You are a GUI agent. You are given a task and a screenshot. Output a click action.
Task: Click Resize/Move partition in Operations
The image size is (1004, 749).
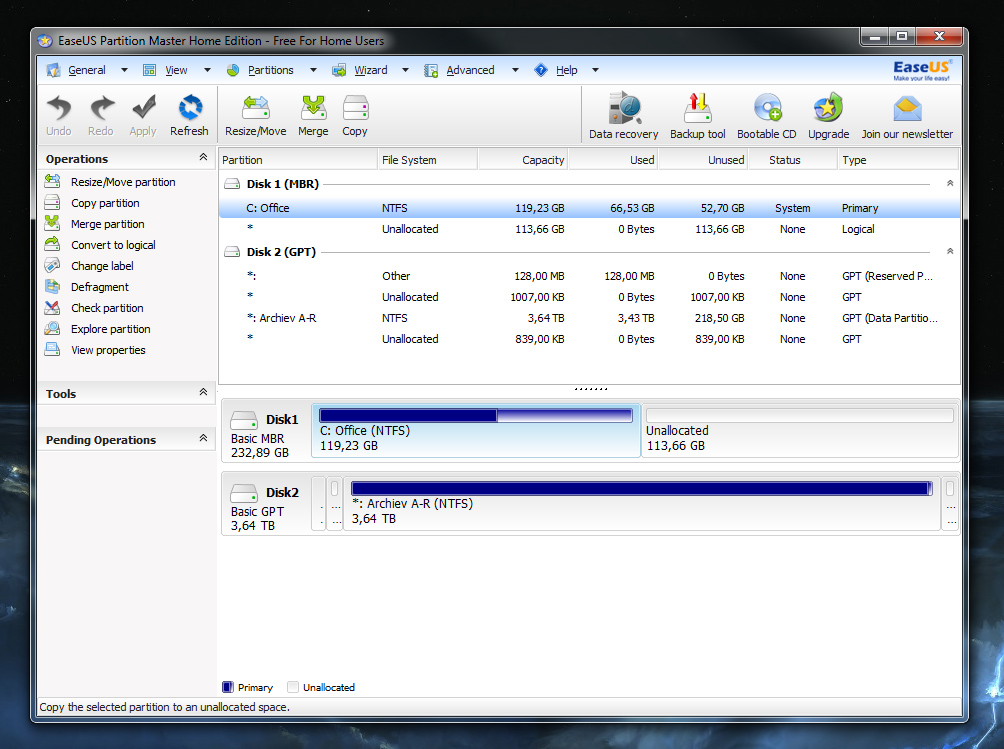pyautogui.click(x=123, y=182)
